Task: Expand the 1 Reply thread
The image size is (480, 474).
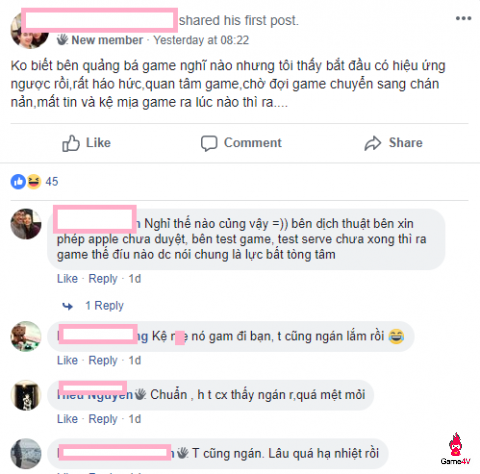Action: click(104, 305)
